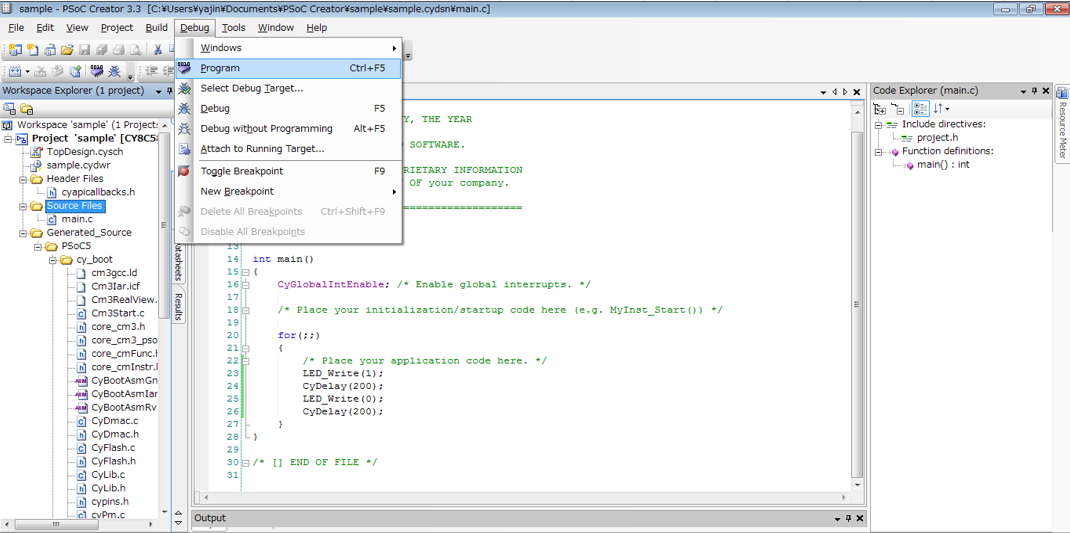Click the Cut scissors toolbar icon

(158, 49)
